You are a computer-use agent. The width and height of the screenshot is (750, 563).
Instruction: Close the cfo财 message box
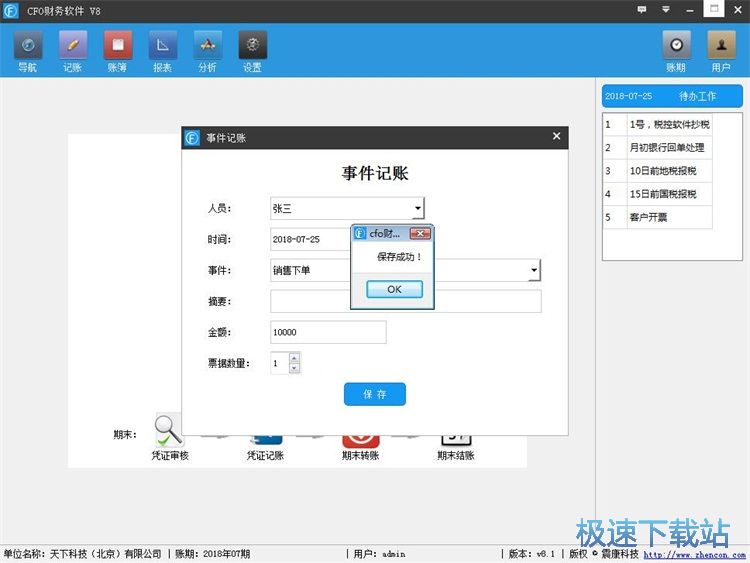[x=420, y=233]
